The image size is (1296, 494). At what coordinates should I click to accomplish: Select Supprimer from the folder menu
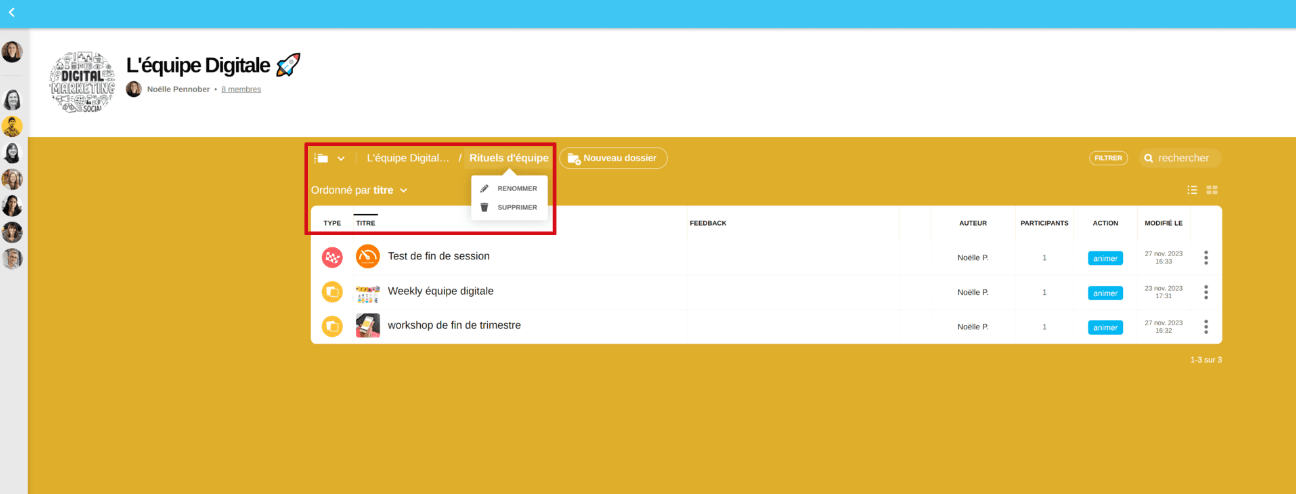pyautogui.click(x=516, y=207)
